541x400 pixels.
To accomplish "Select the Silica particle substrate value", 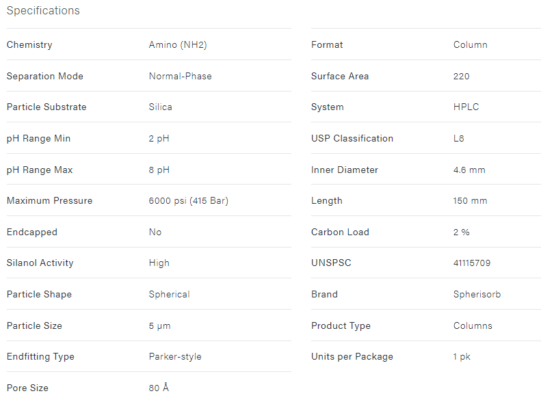I will point(160,107).
